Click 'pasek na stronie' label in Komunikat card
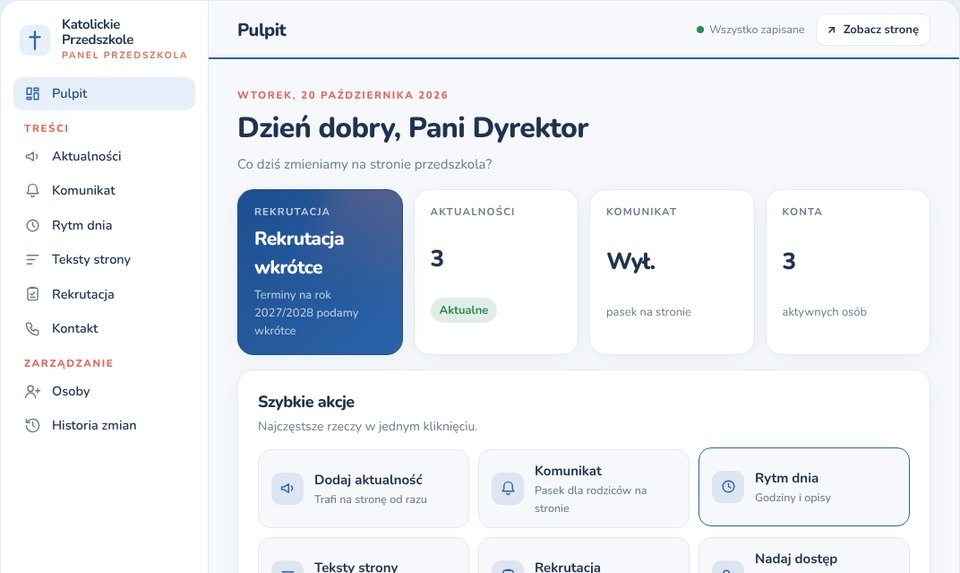This screenshot has width=960, height=573. coord(648,312)
